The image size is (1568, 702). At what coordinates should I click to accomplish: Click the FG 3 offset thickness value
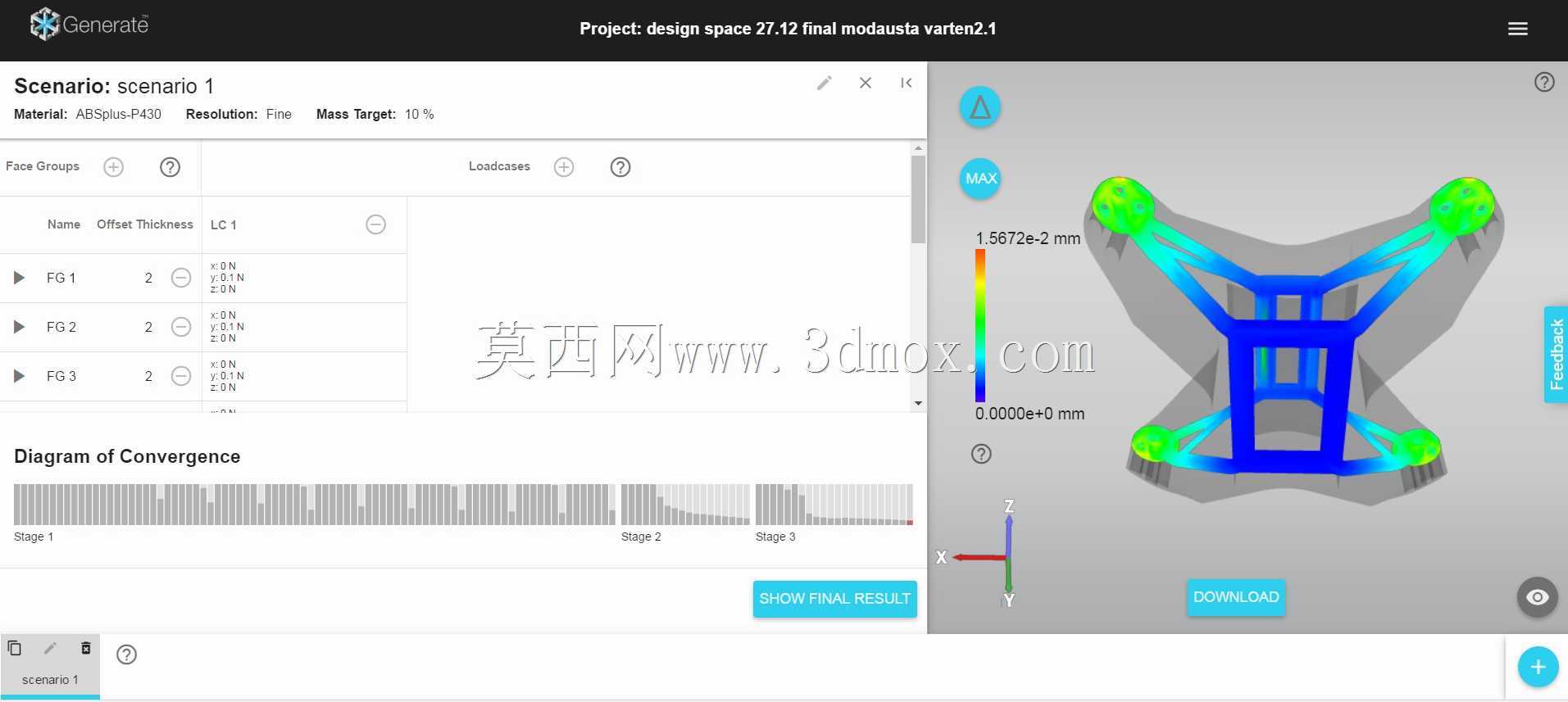click(148, 377)
